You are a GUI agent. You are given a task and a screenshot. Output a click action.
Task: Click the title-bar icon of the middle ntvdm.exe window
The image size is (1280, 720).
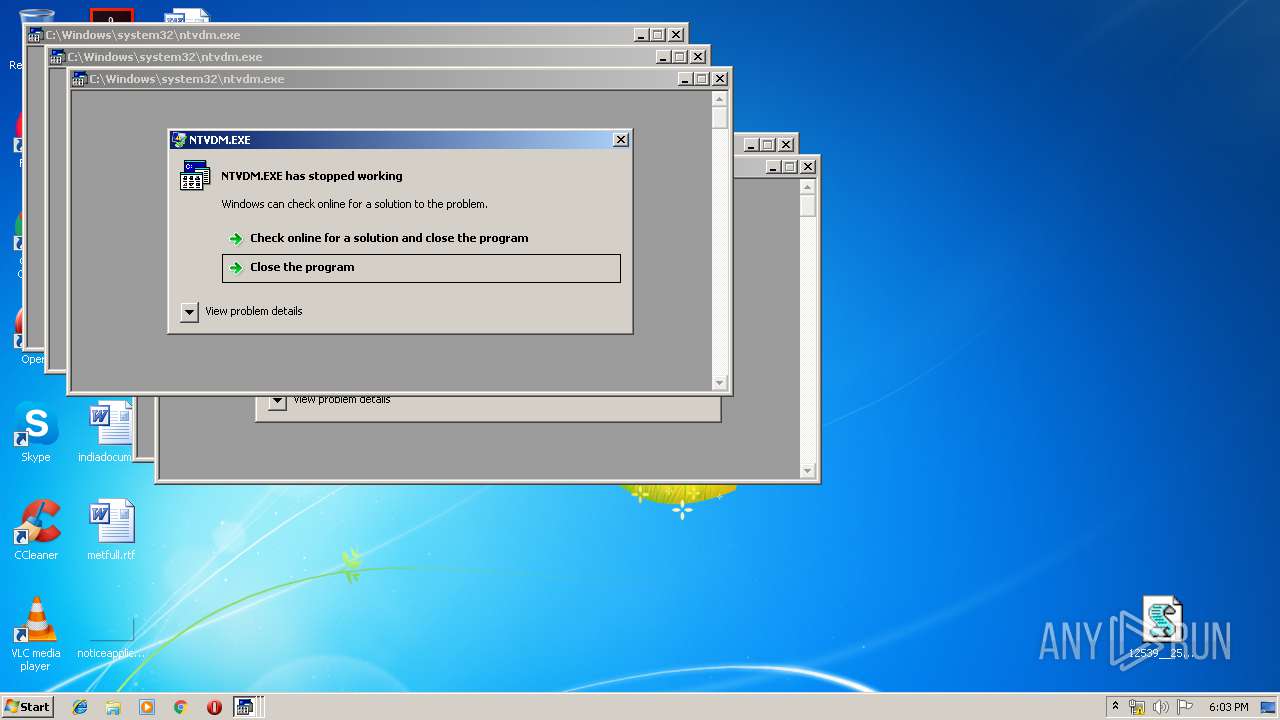coord(58,57)
